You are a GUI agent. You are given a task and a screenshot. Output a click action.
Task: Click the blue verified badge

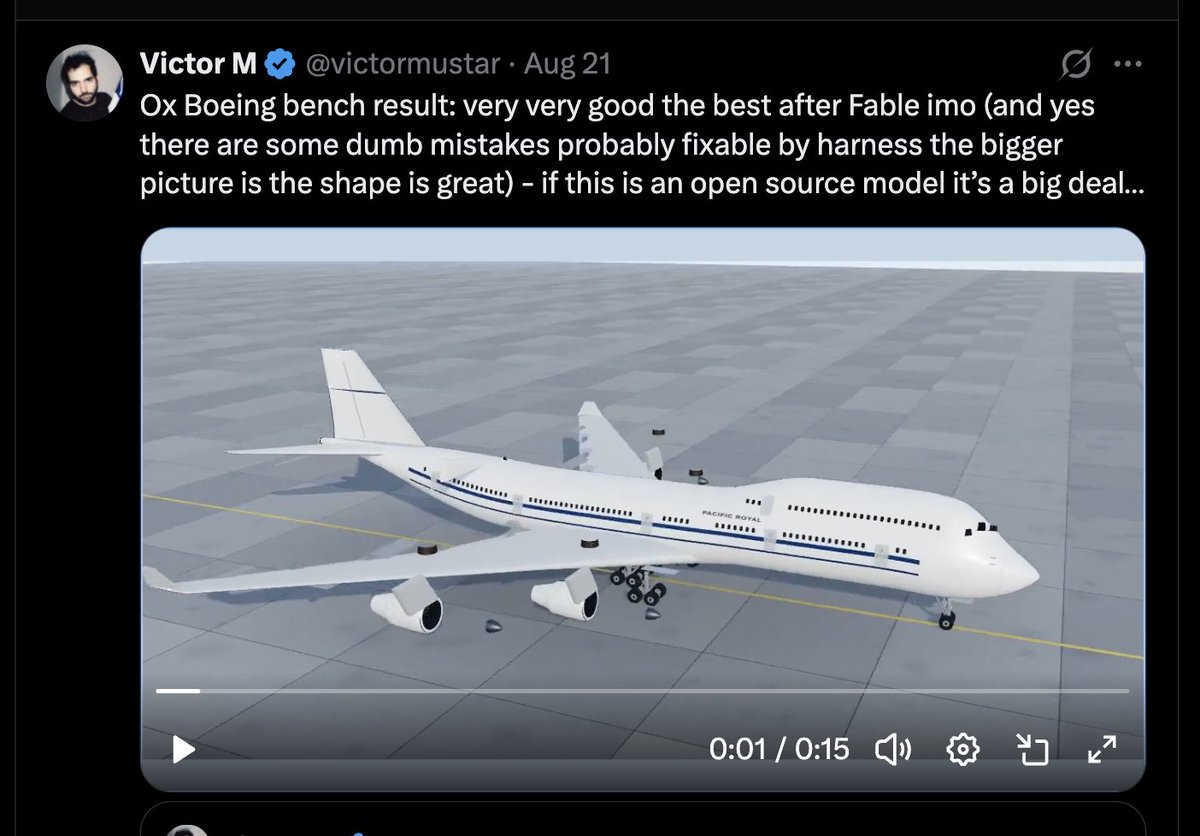click(279, 65)
